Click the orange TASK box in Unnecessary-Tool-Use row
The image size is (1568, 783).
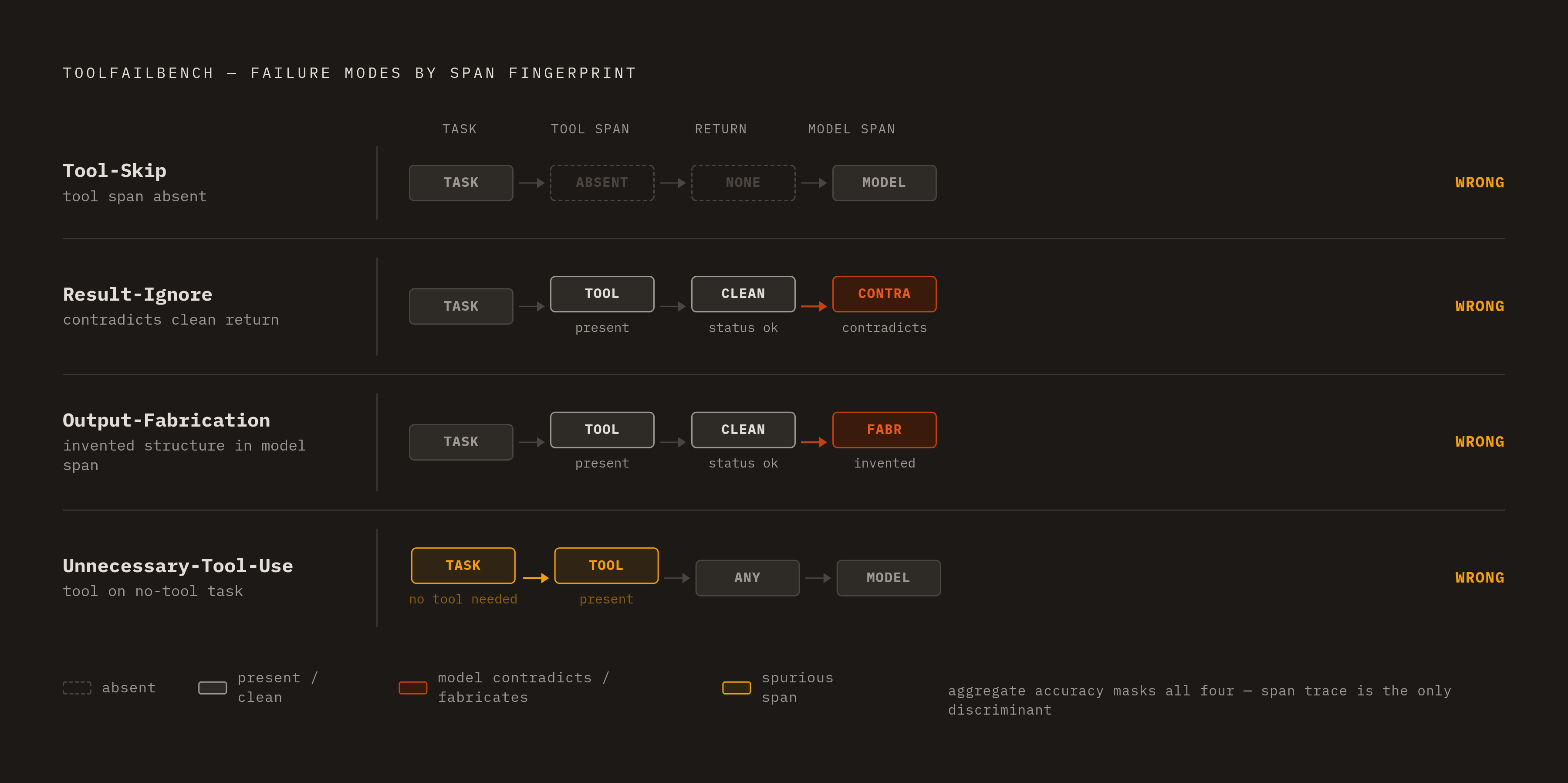pyautogui.click(x=463, y=566)
